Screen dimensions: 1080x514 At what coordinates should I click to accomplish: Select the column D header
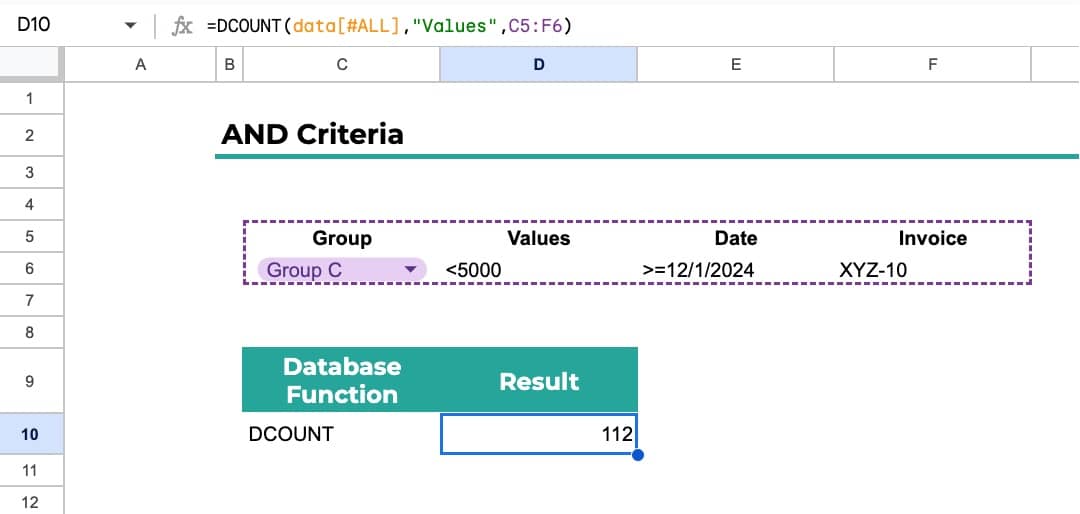pyautogui.click(x=538, y=65)
